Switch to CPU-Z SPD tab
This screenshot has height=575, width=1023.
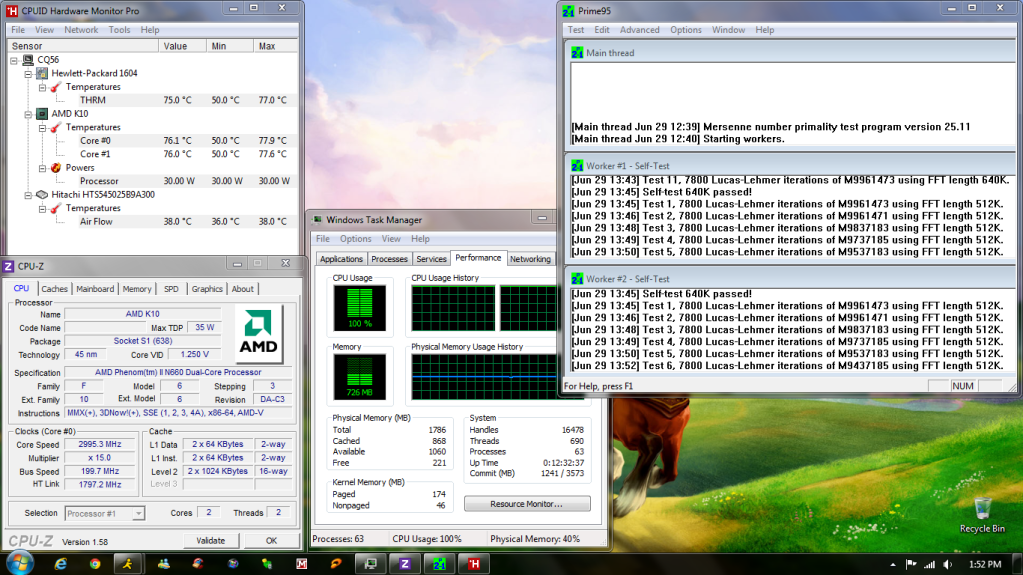[171, 289]
